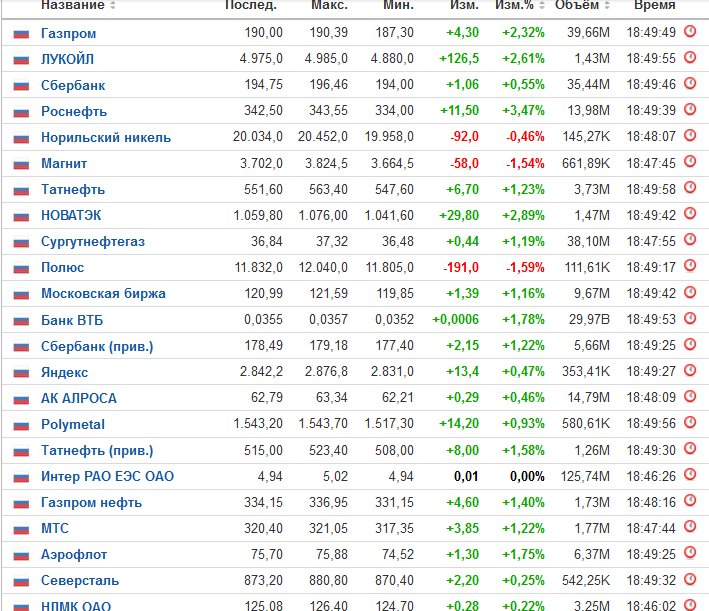
Task: Open the АК АЛРОСА stock link
Action: (79, 398)
